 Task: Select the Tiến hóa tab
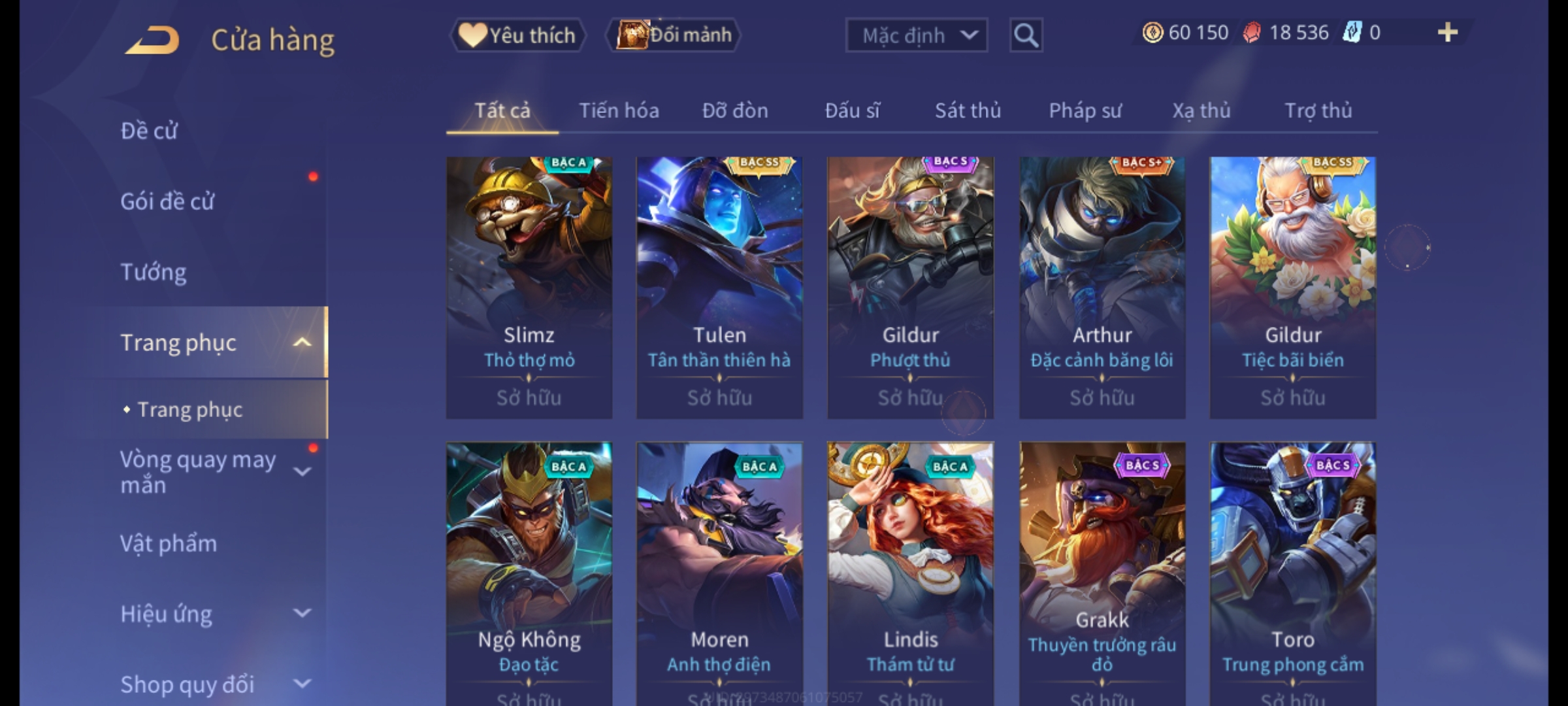coord(619,110)
